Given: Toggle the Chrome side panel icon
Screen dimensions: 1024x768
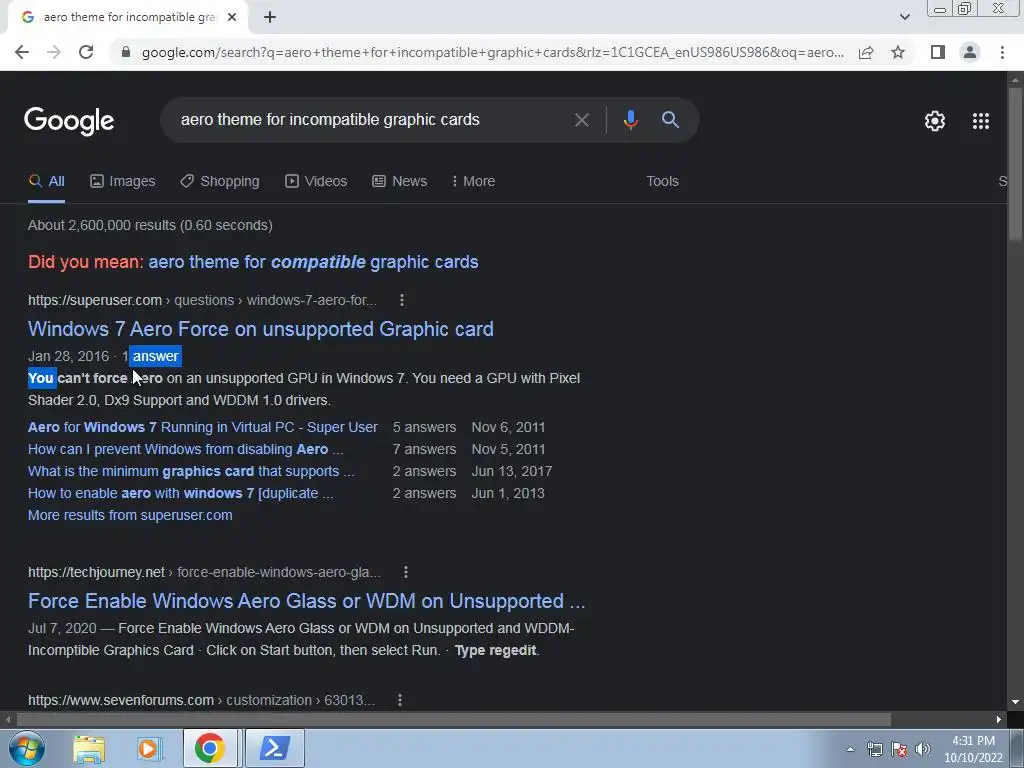Looking at the screenshot, I should [938, 52].
